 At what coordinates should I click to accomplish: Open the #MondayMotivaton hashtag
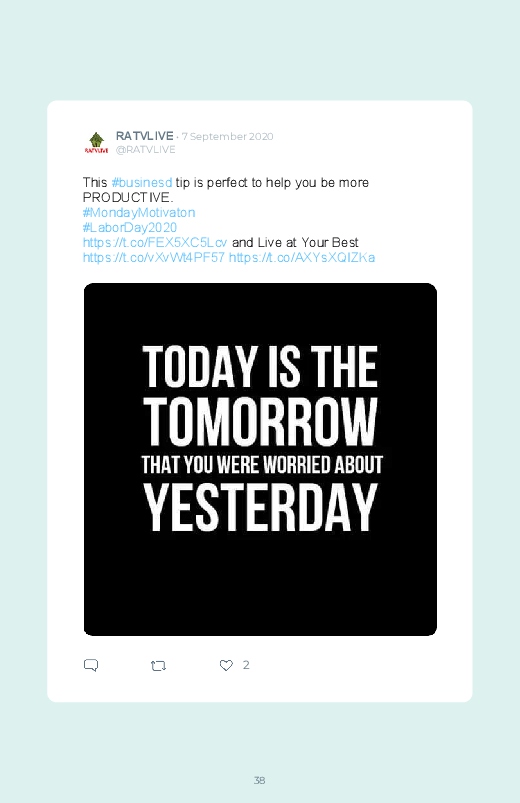tap(139, 213)
